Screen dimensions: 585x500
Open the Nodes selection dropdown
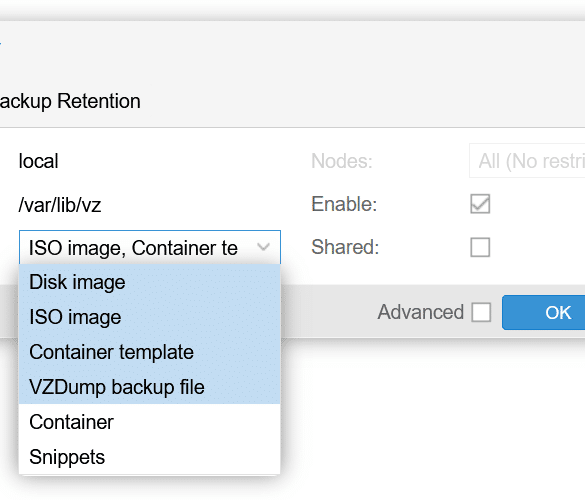(x=527, y=161)
